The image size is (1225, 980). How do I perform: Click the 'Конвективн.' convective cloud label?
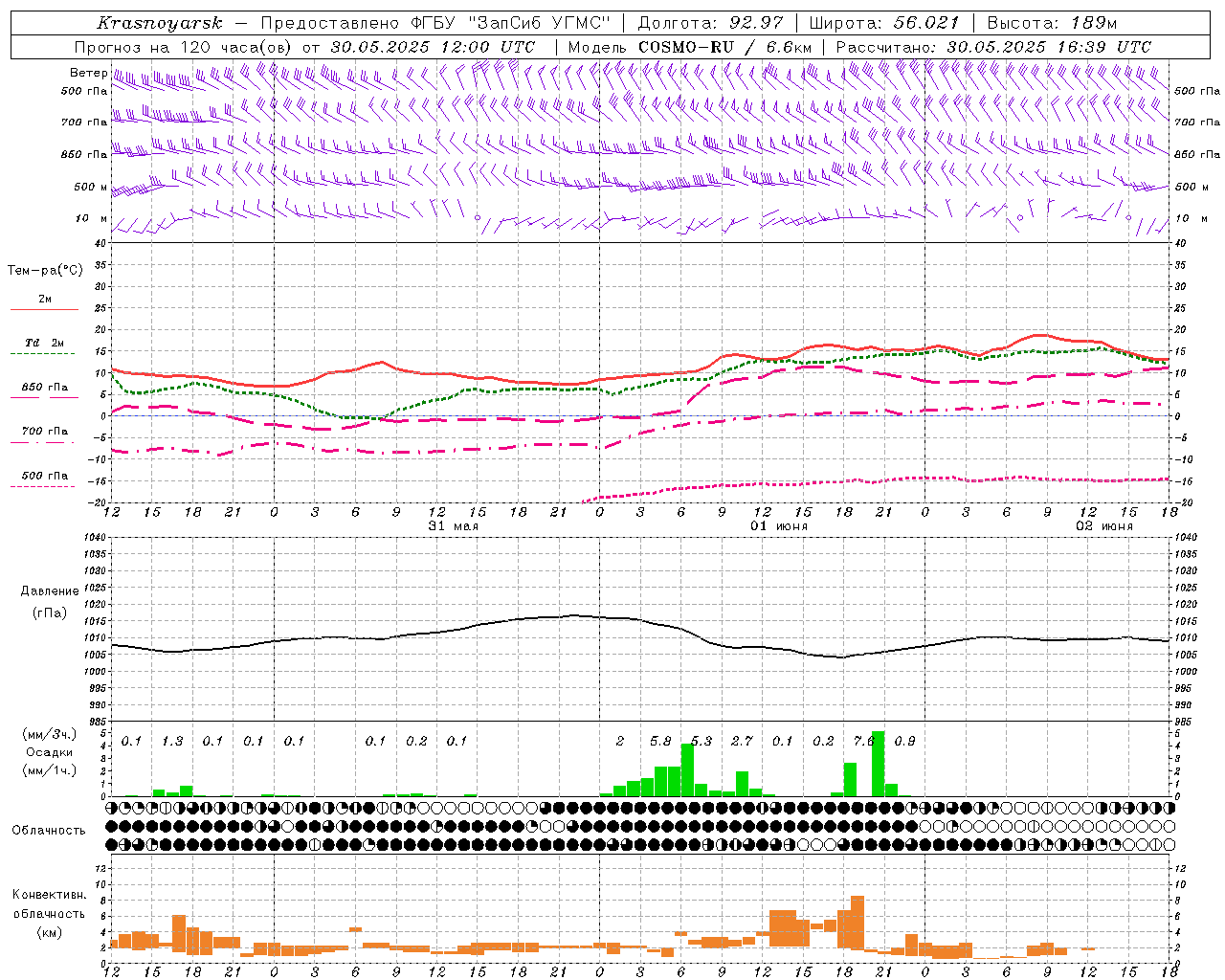tap(49, 895)
